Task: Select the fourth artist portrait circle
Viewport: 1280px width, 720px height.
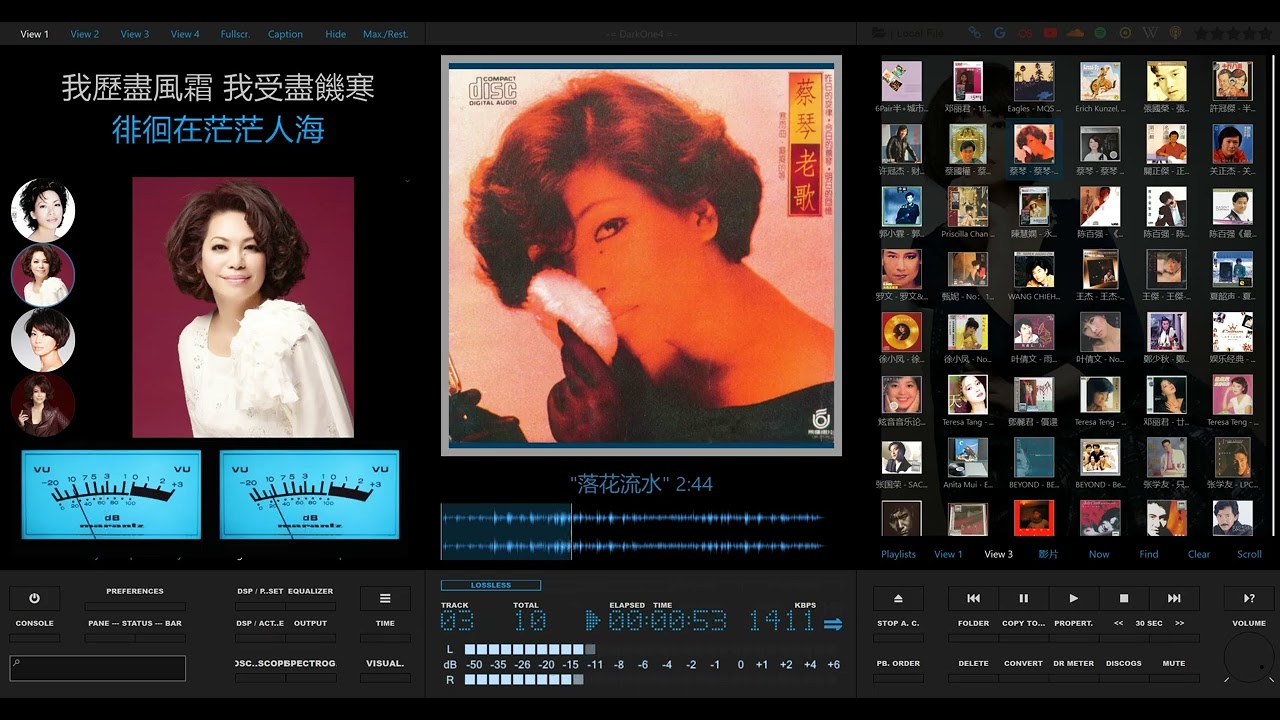Action: click(43, 405)
